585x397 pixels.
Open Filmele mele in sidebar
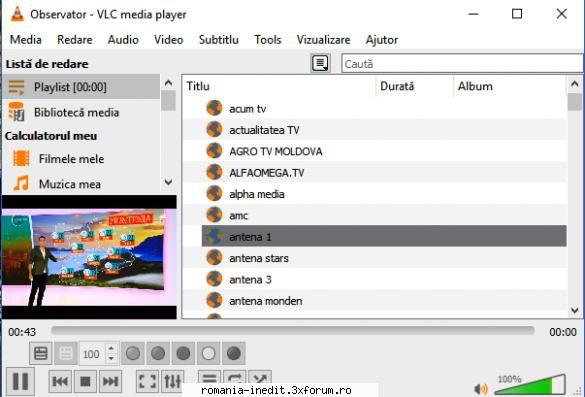click(x=81, y=159)
